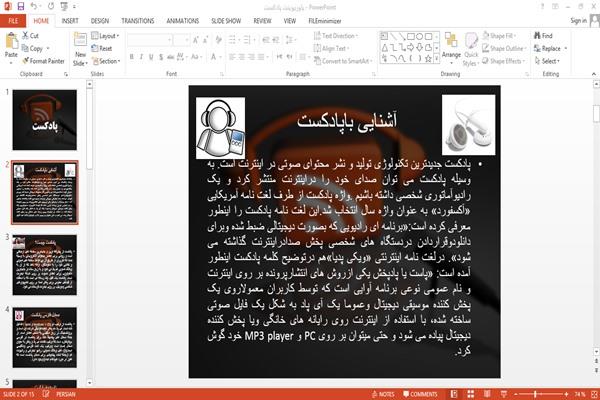Activate Format Painter brush
Image resolution: width=600 pixels, height=400 pixels.
[x=43, y=61]
